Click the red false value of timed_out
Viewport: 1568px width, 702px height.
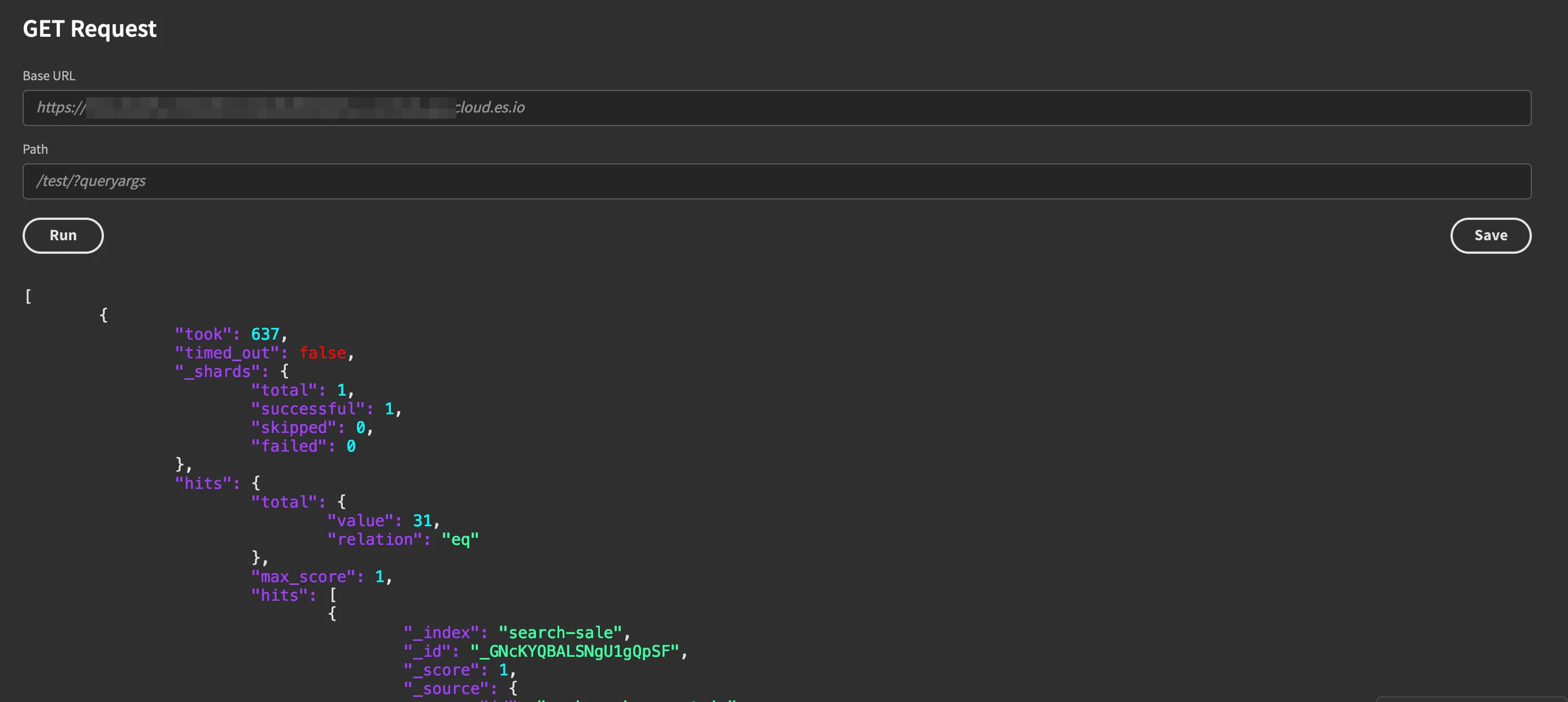click(x=323, y=353)
